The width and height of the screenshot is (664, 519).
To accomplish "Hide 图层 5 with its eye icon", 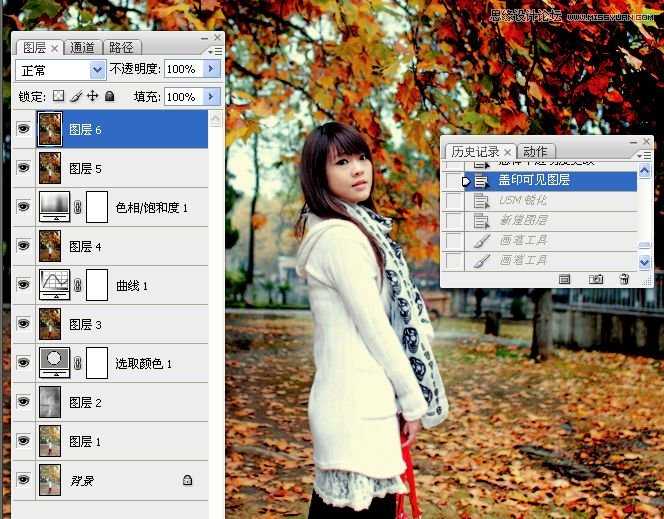I will [x=24, y=167].
